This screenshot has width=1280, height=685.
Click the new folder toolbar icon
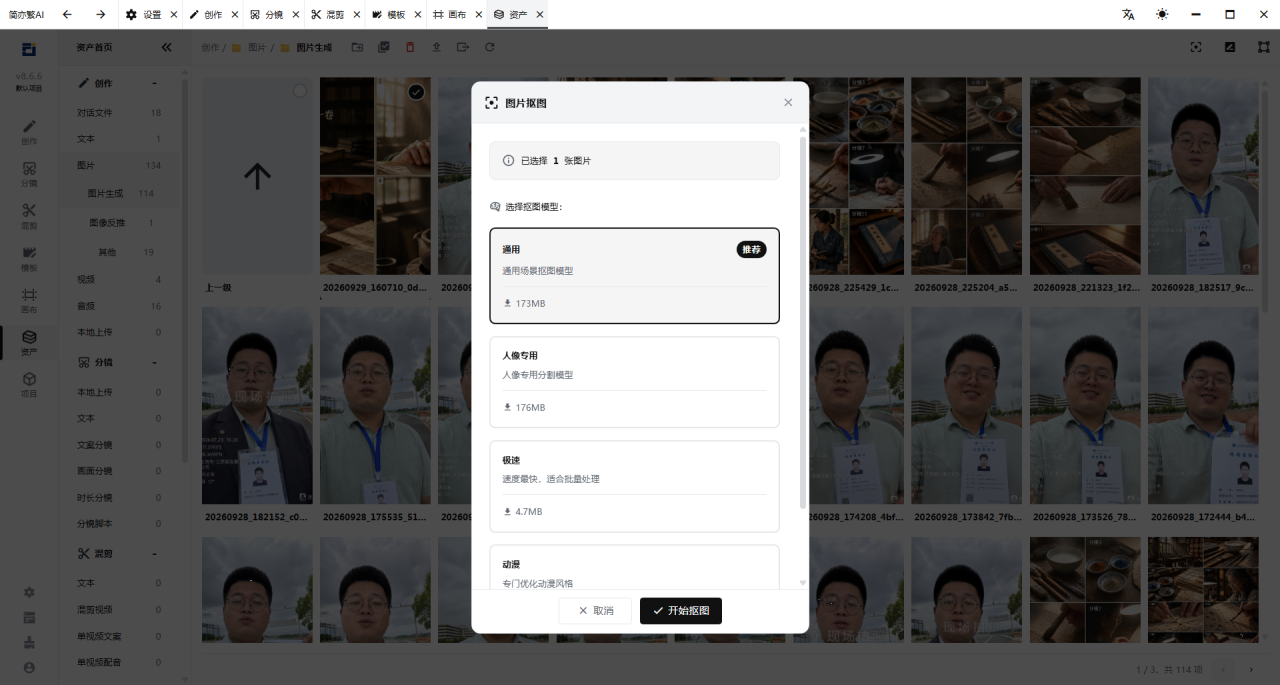click(x=358, y=47)
